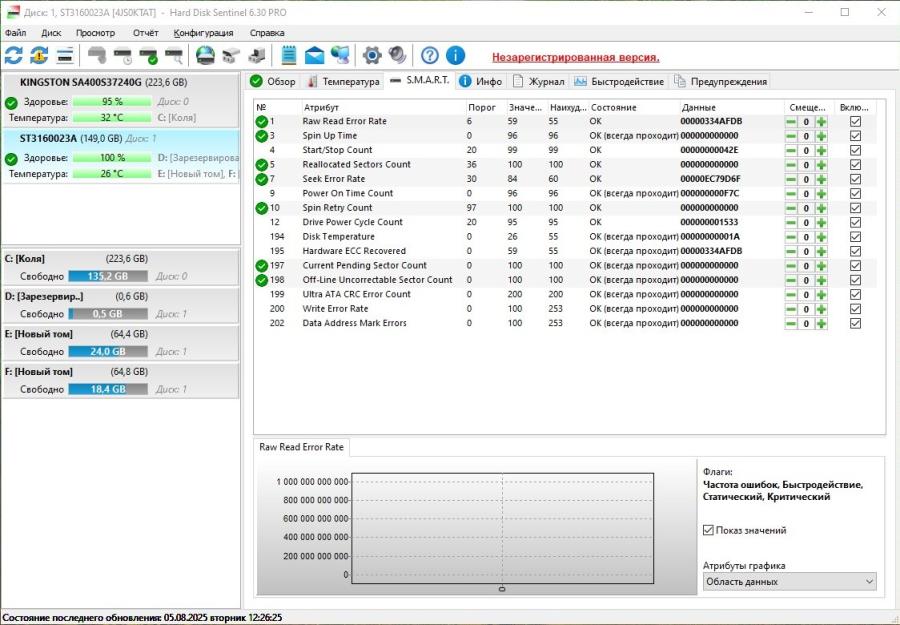The height and width of the screenshot is (625, 900).
Task: Click the question mark help icon
Action: (430, 55)
